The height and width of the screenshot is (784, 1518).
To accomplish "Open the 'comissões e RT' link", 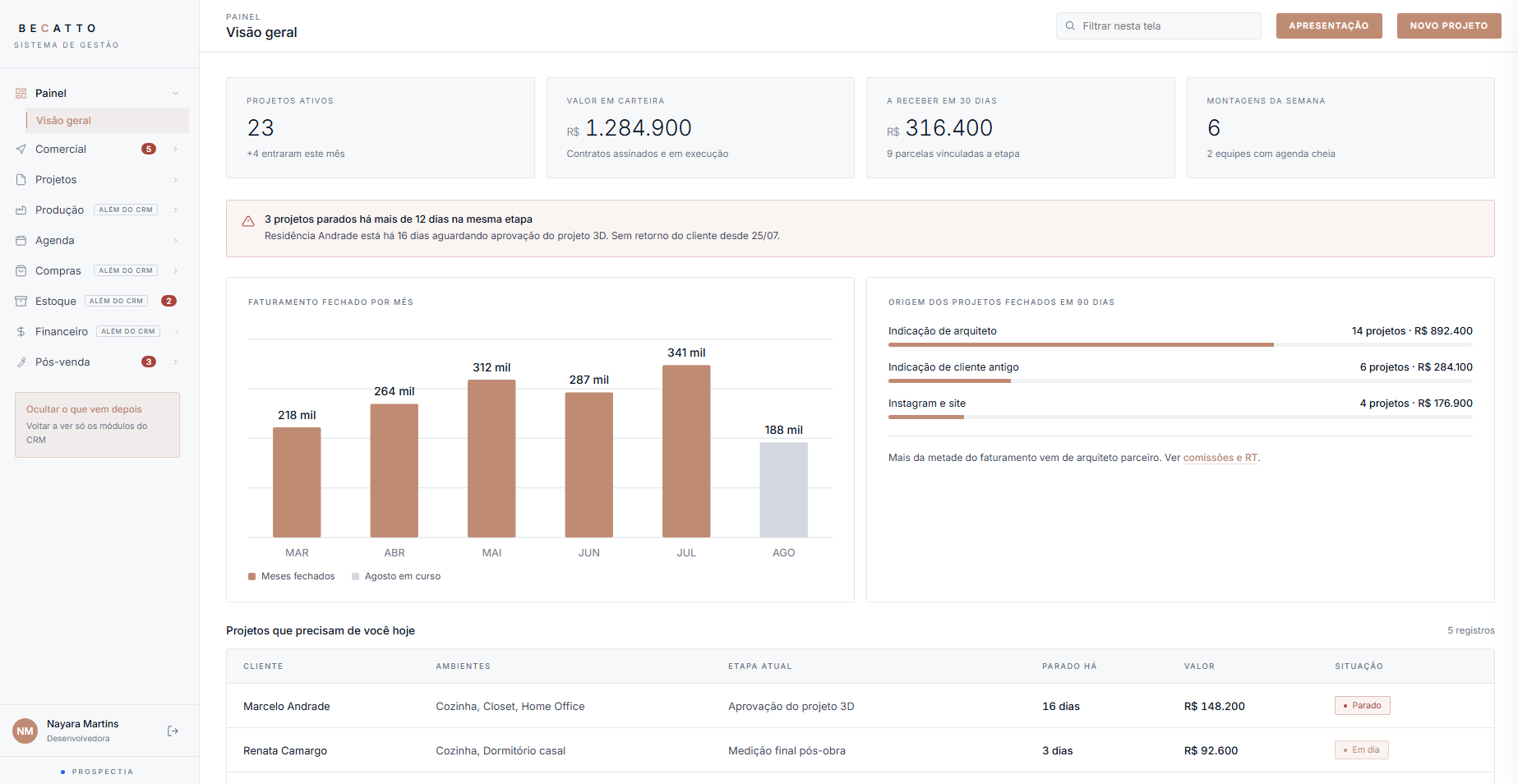I will coord(1220,459).
